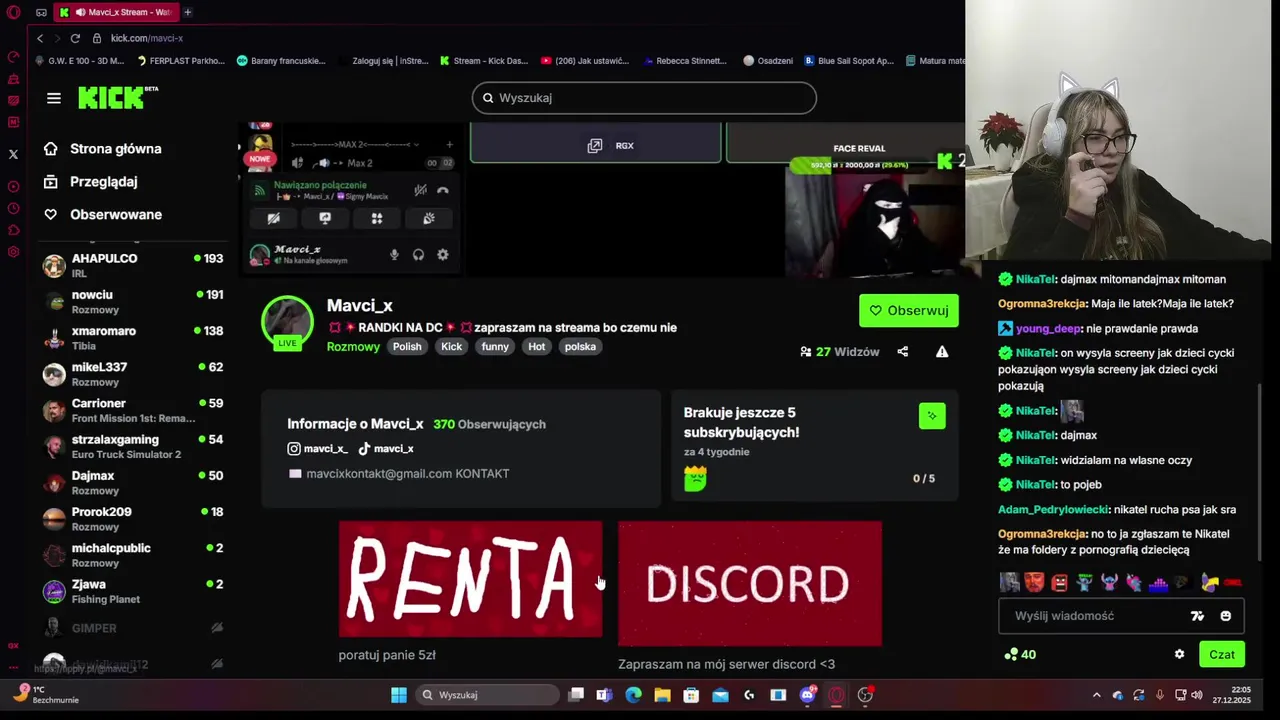
Task: Open AHAPULCO channel in sidebar
Action: pos(134,265)
